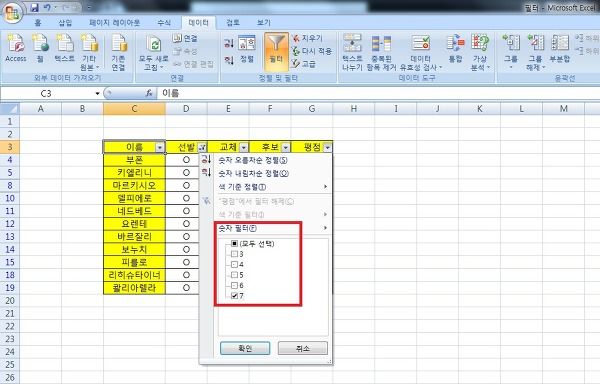Check the value 3 checkbox
This screenshot has width=600, height=384.
[x=235, y=254]
